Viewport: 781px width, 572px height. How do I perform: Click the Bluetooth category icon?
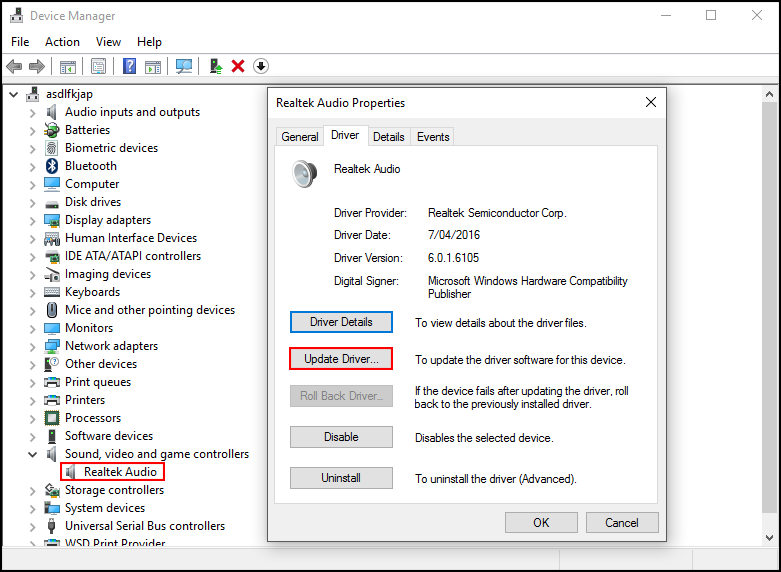[52, 166]
